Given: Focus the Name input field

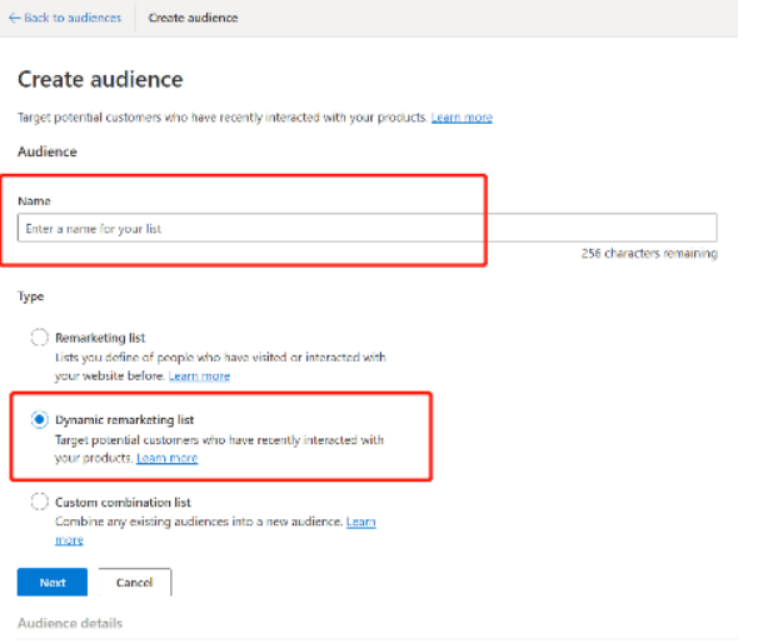Looking at the screenshot, I should [367, 228].
